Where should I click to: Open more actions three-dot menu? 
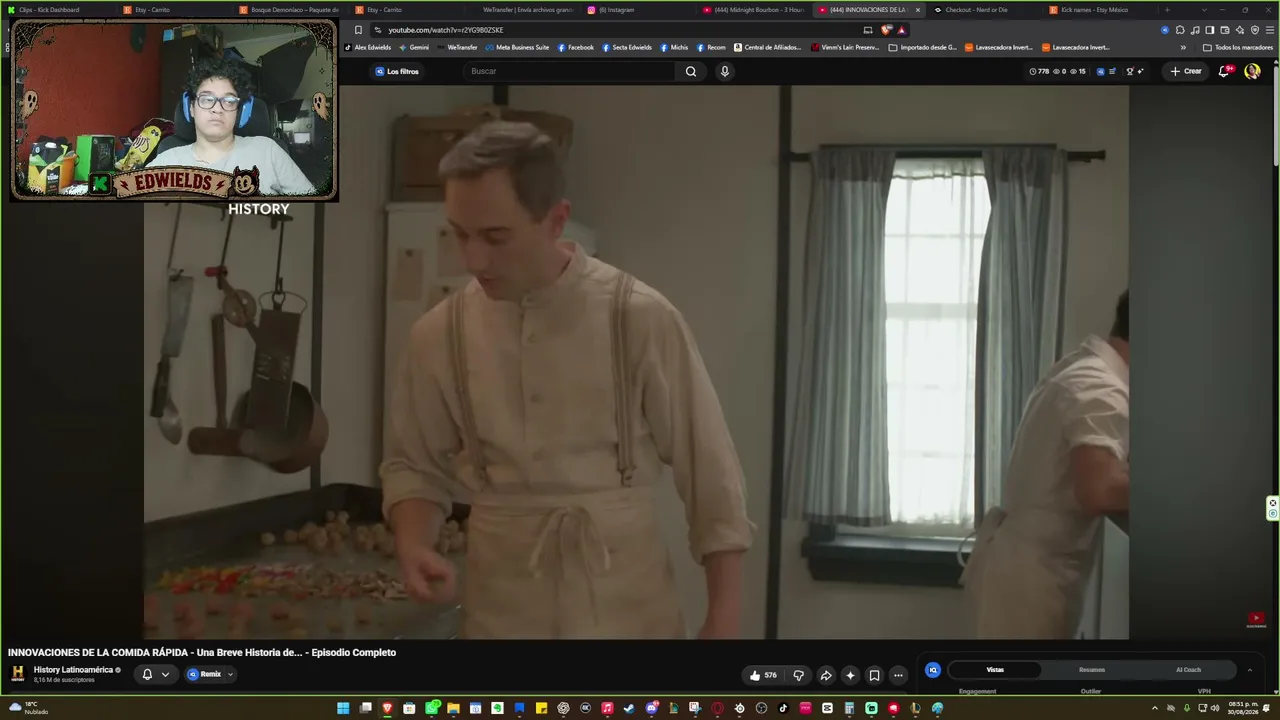(x=898, y=675)
